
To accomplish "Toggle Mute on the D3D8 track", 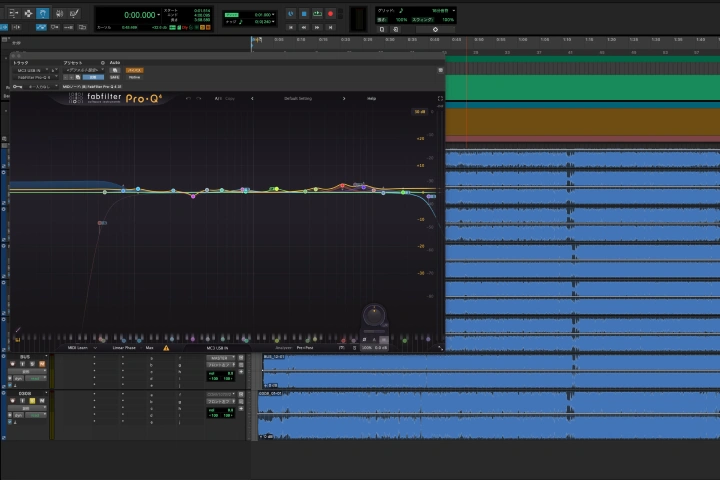I will (42, 401).
